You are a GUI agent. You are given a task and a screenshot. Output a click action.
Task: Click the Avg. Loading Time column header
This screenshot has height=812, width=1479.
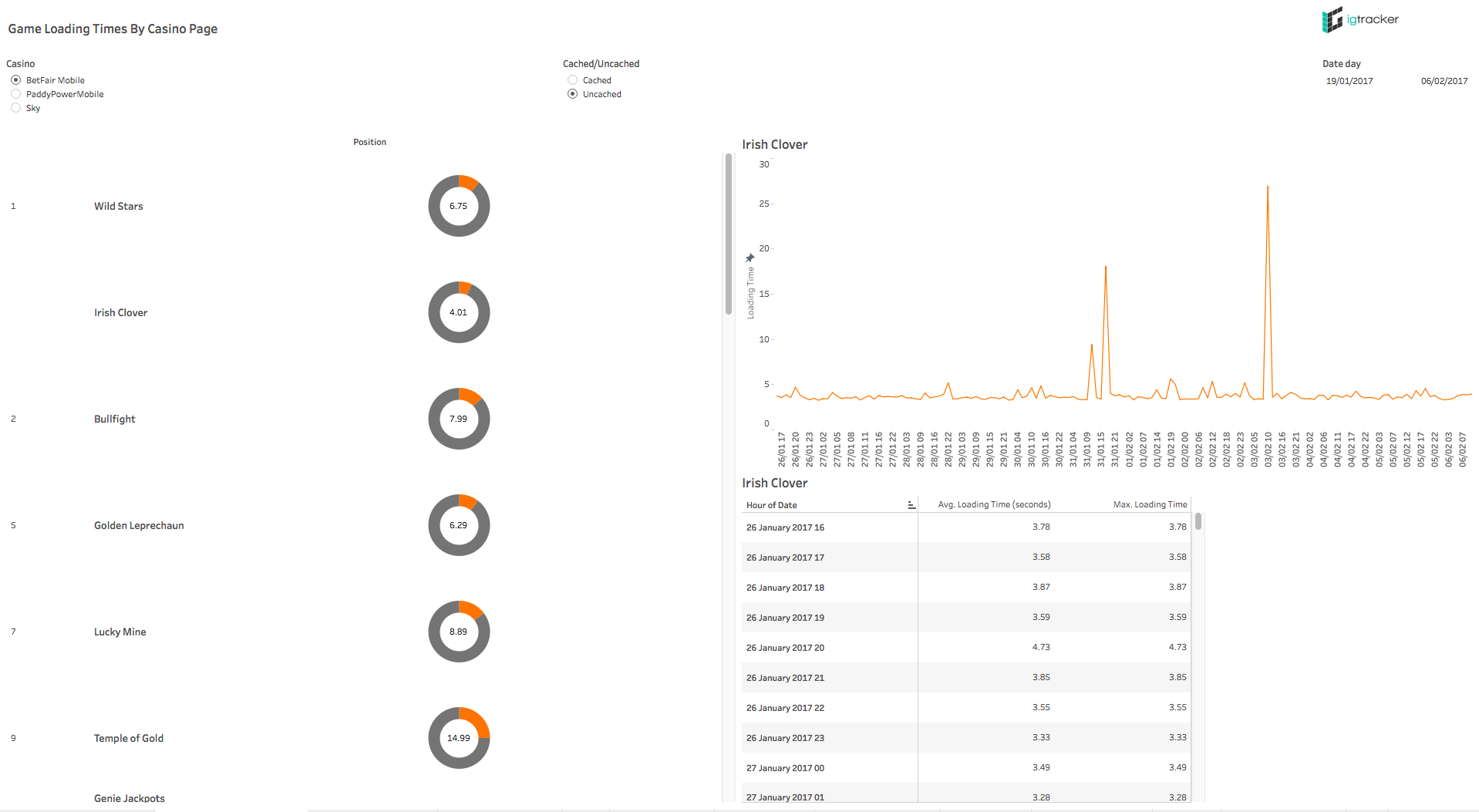993,504
